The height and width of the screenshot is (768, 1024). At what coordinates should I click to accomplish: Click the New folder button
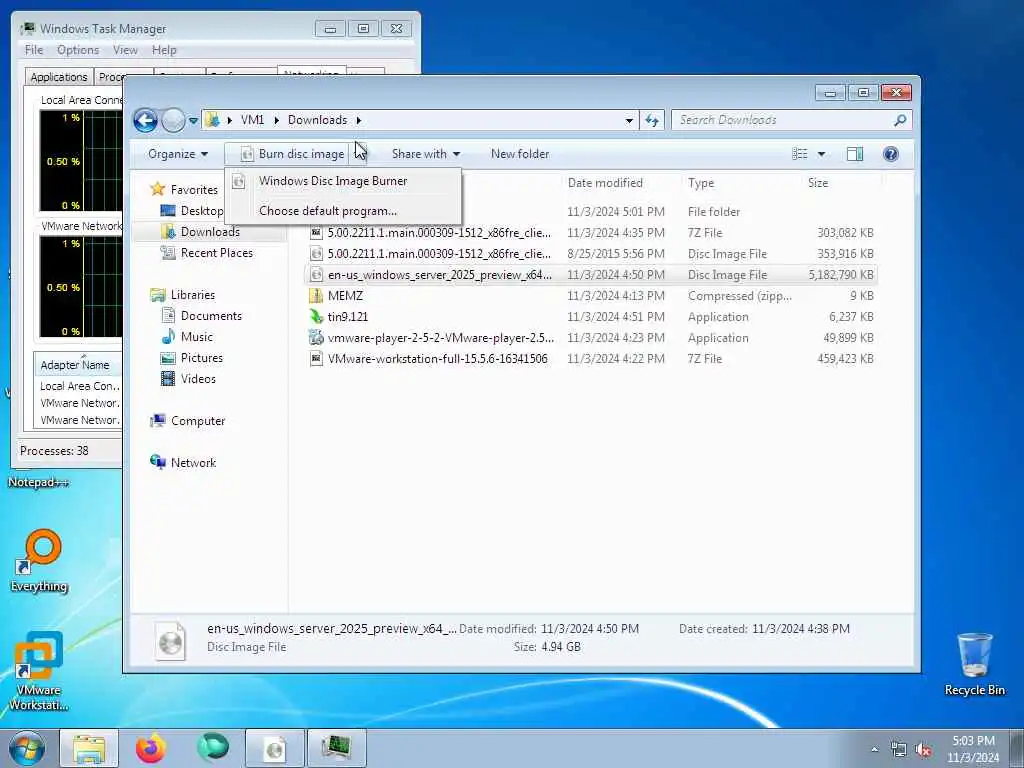point(520,154)
